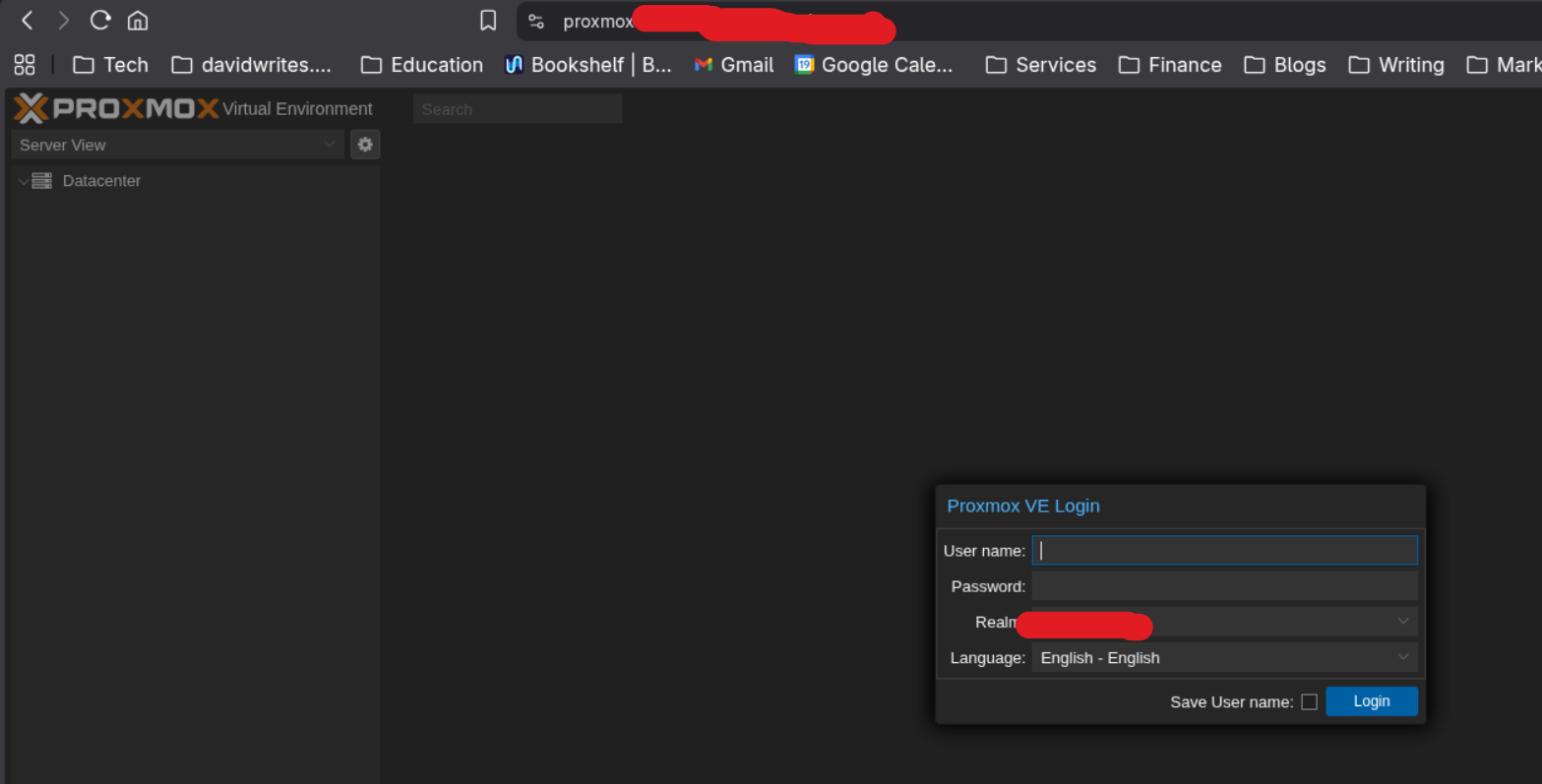
Task: Click the browser back arrow
Action: pyautogui.click(x=28, y=21)
